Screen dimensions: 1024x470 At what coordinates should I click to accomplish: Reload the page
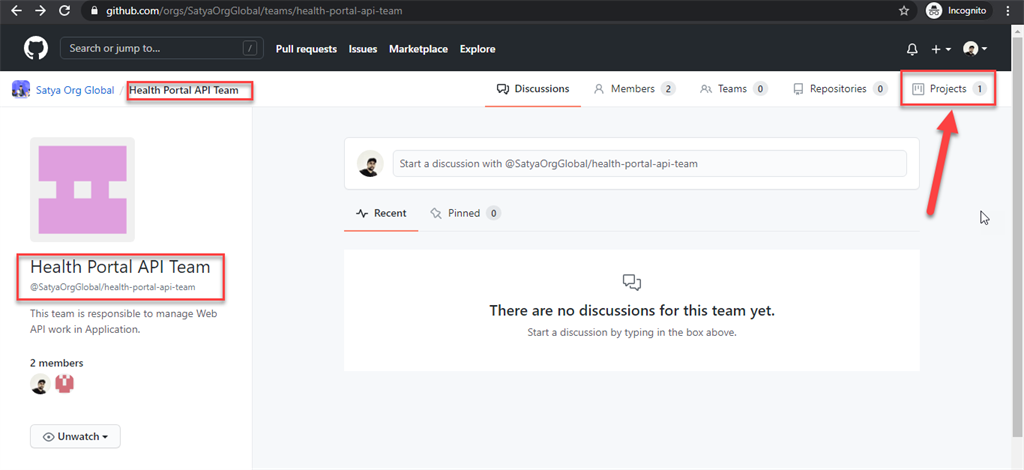coord(64,10)
